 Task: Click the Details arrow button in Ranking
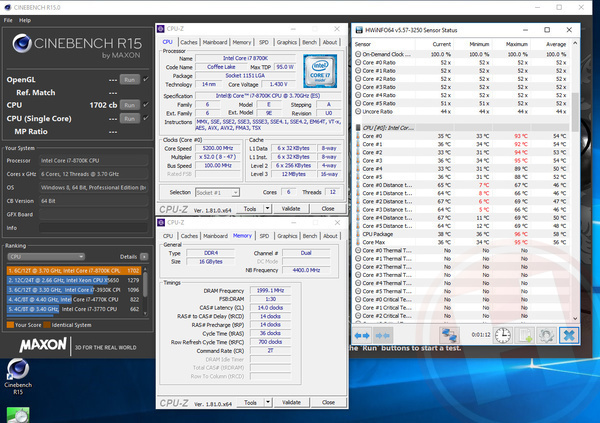point(144,256)
